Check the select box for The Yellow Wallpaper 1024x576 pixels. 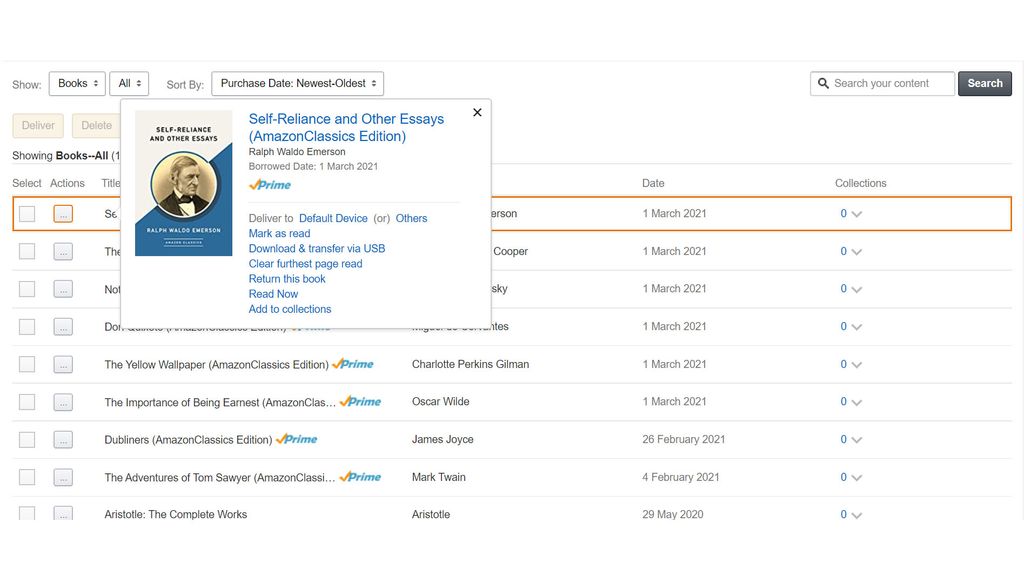pos(26,364)
